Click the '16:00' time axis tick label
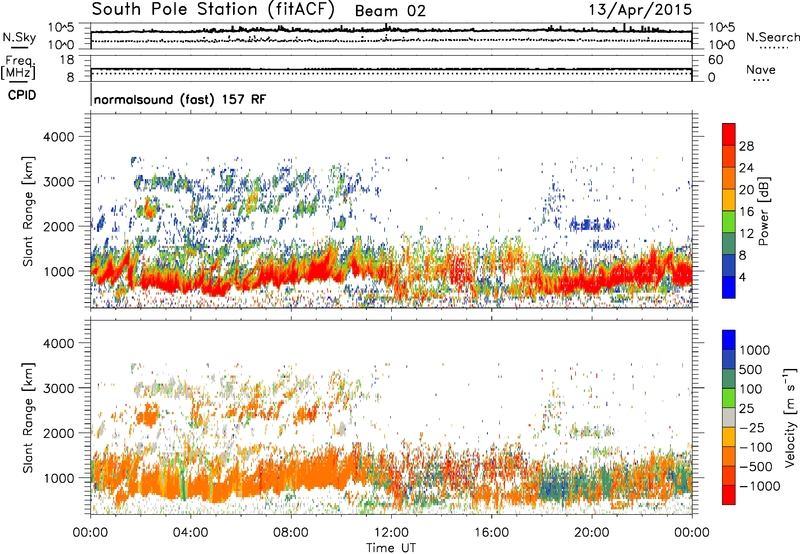The width and height of the screenshot is (800, 554). (x=491, y=533)
